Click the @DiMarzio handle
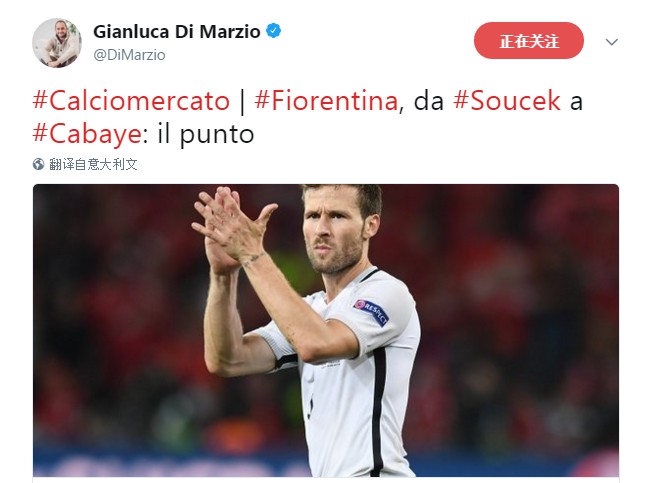The height and width of the screenshot is (483, 654). click(x=129, y=55)
